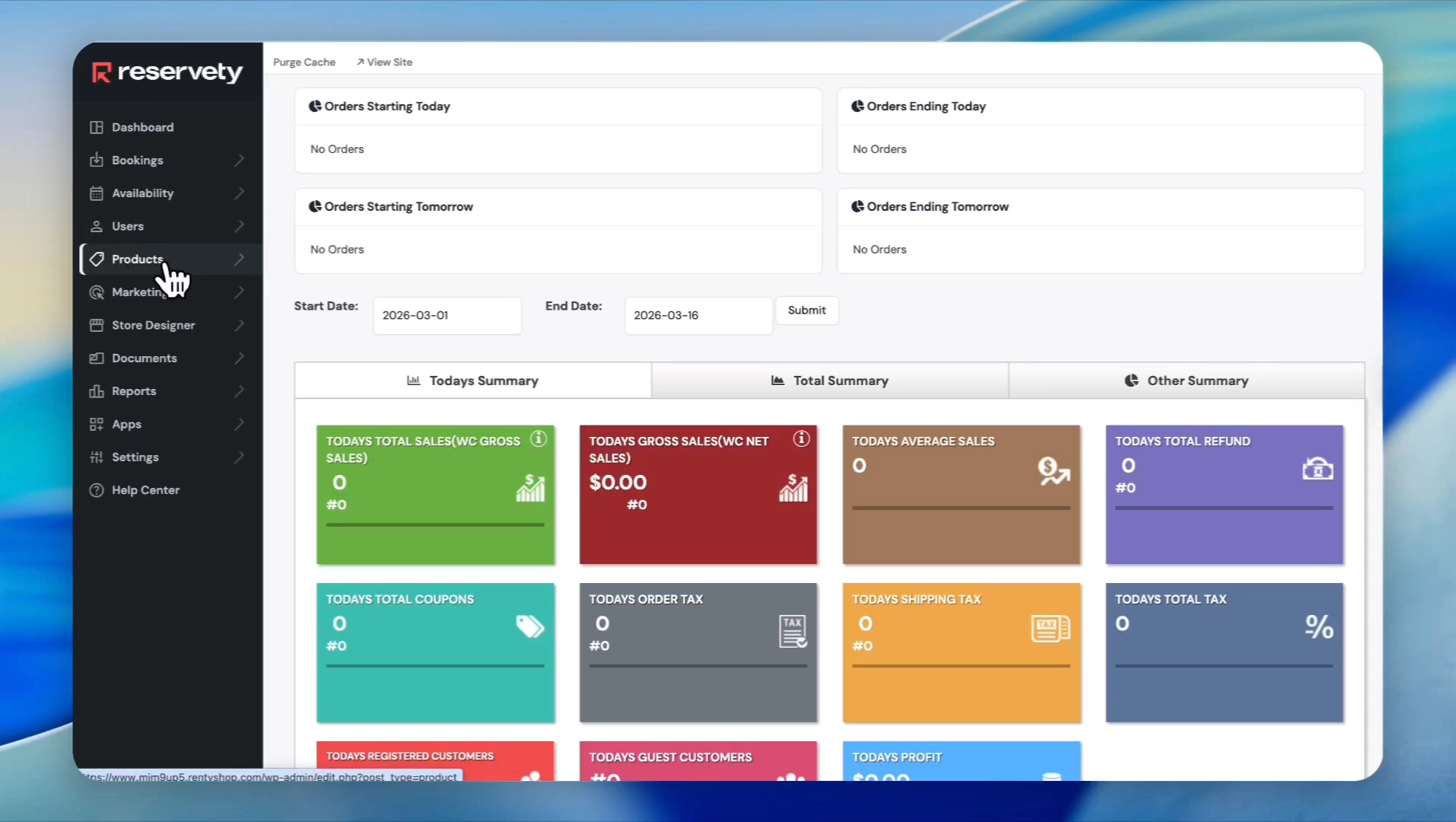Expand the Users submenu arrow
1456x822 pixels.
[240, 226]
